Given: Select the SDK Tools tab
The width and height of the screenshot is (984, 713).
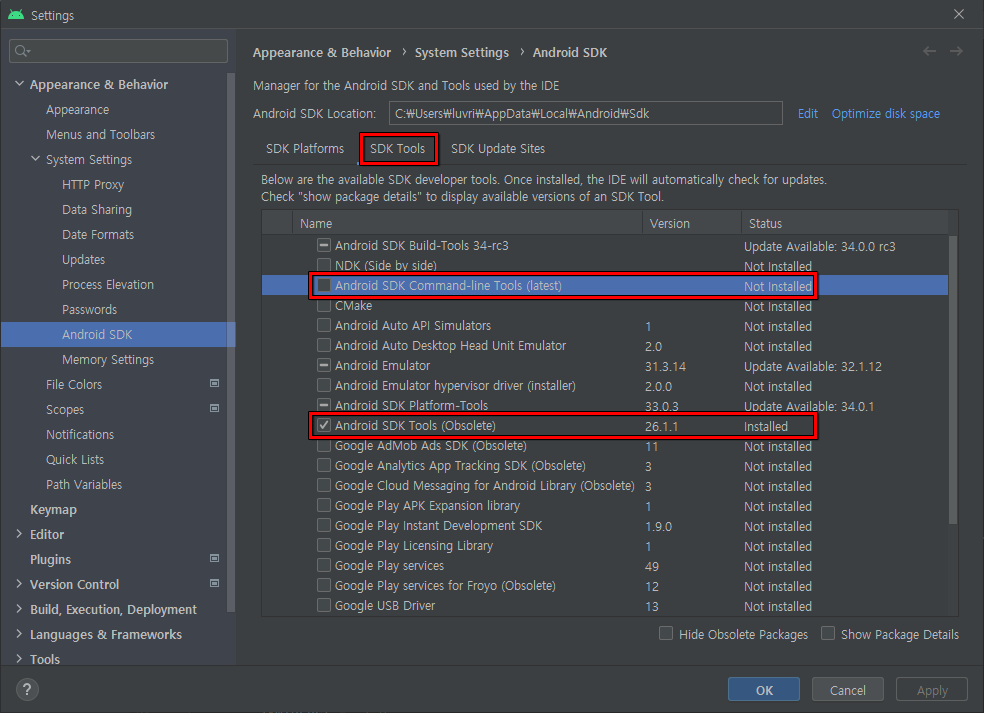Looking at the screenshot, I should click(x=397, y=149).
